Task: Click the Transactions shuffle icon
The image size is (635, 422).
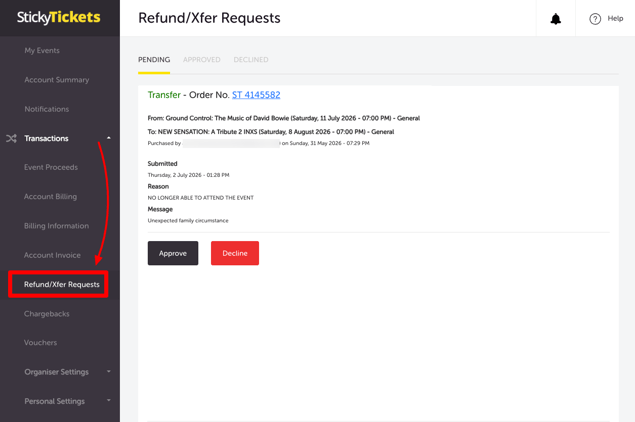Action: tap(11, 139)
